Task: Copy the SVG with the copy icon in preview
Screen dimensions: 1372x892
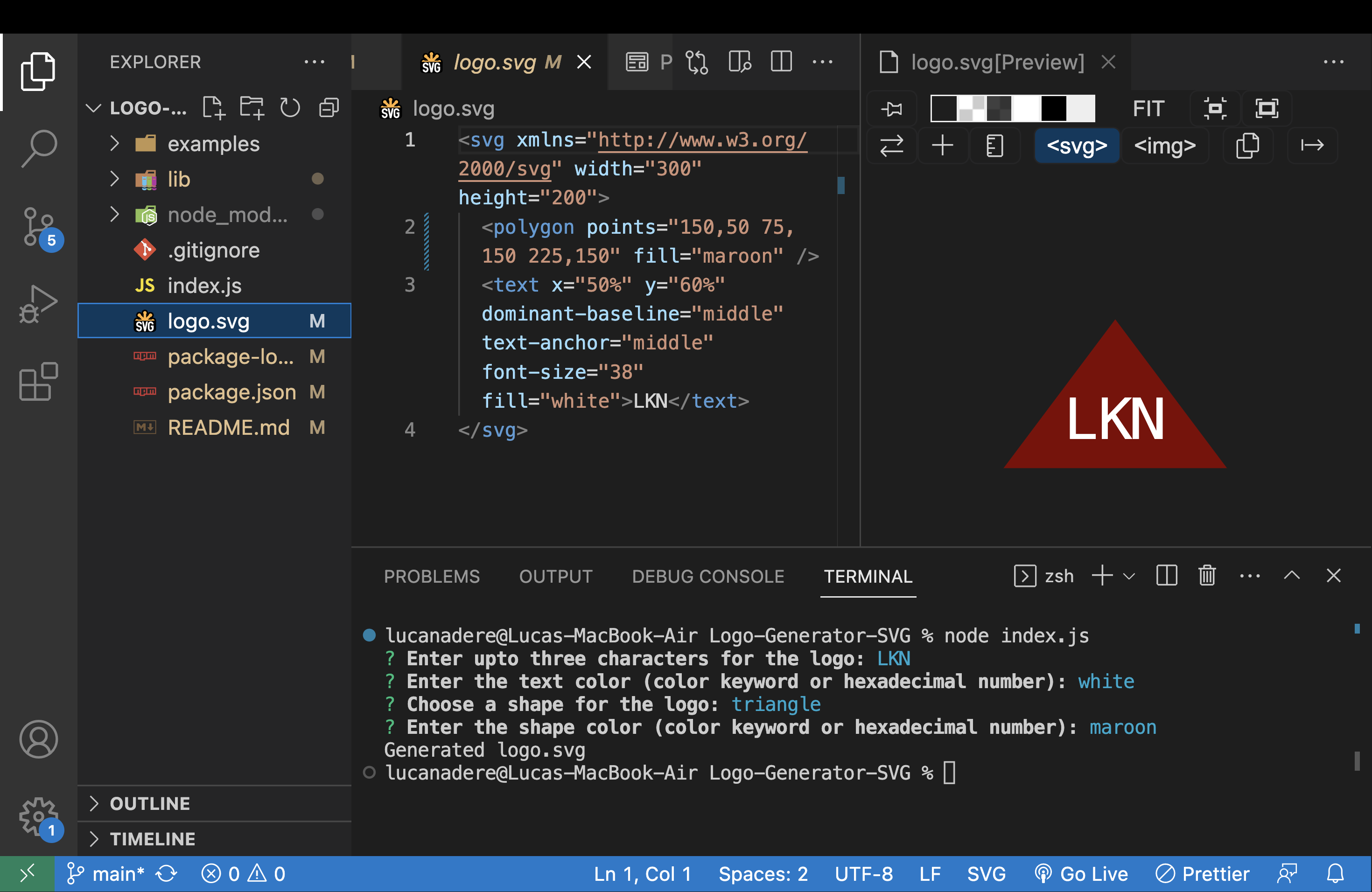Action: point(1248,146)
